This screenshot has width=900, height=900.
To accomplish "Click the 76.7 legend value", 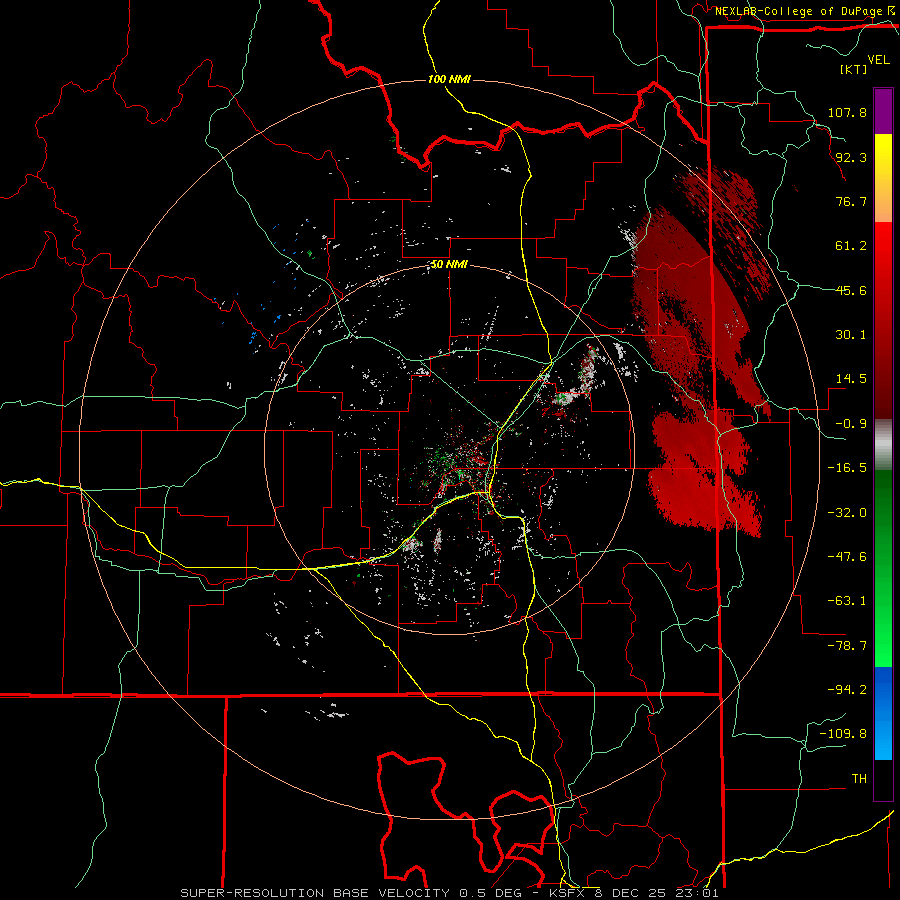I will tap(851, 201).
